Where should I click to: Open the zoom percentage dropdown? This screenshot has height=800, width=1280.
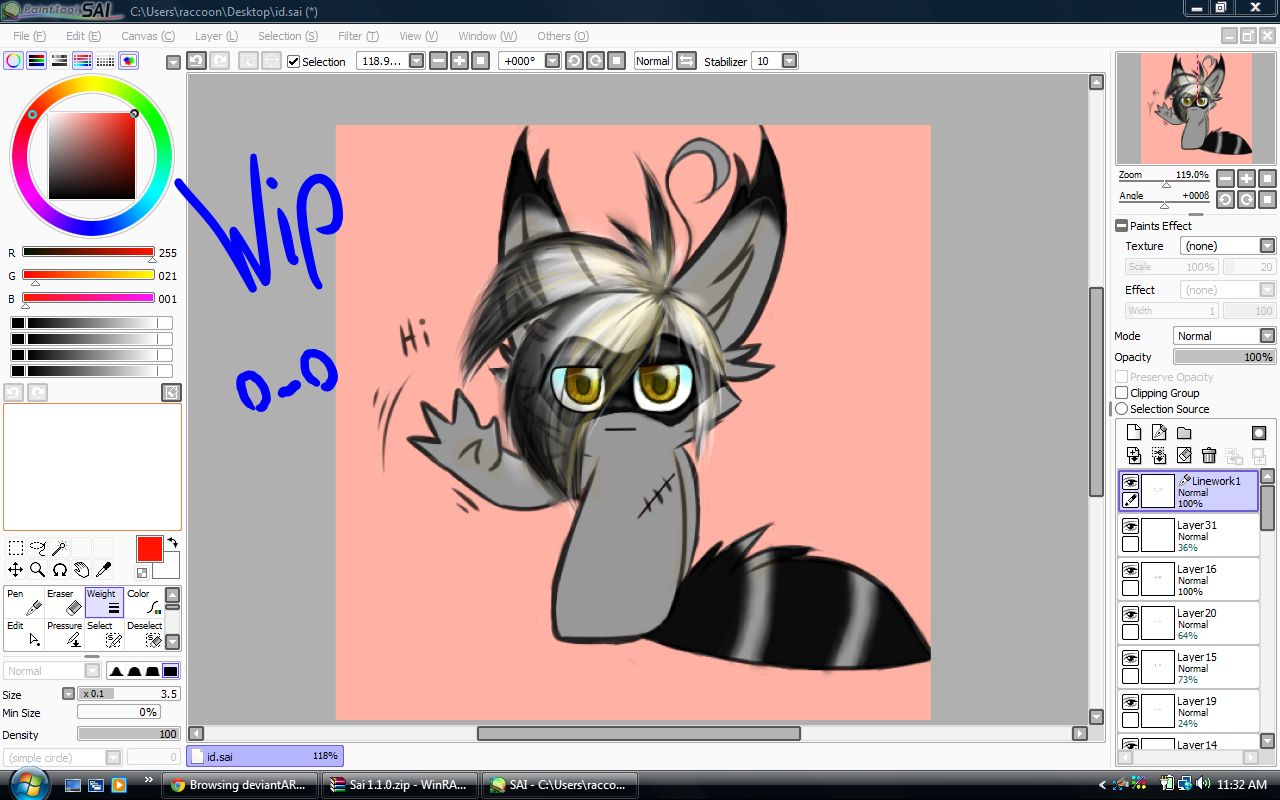[416, 61]
